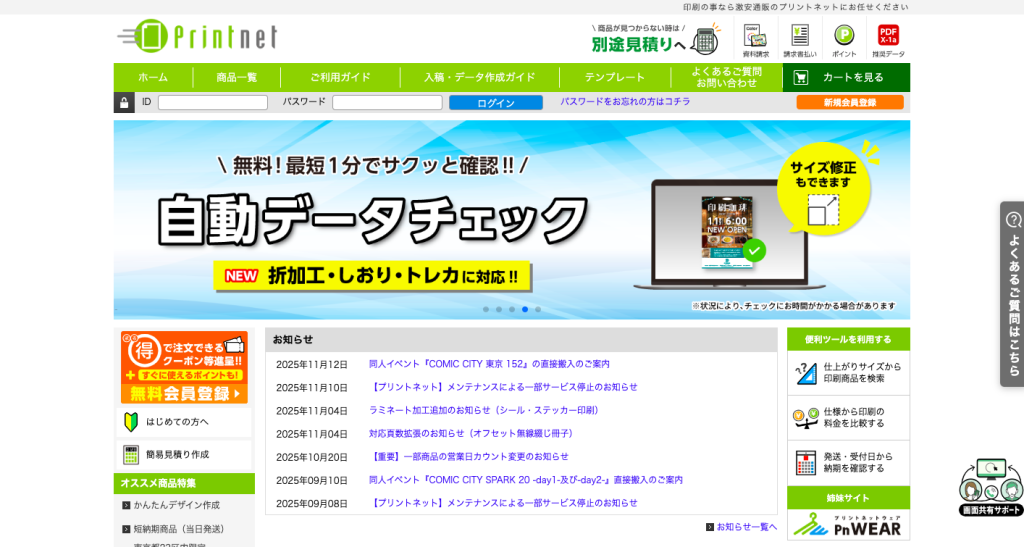Click the ポイント points icon
The width and height of the screenshot is (1024, 547).
[844, 40]
